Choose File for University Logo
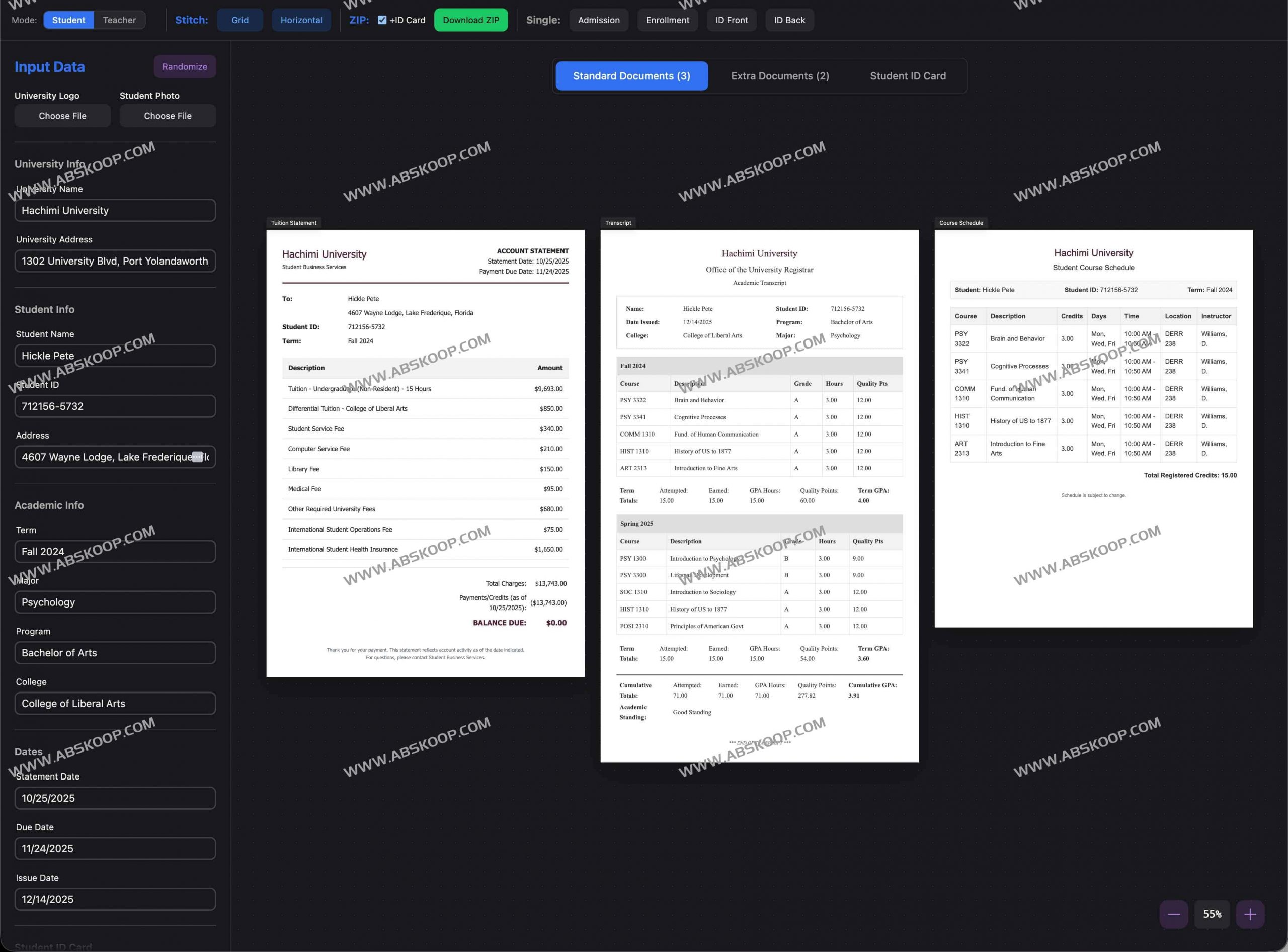 point(62,116)
